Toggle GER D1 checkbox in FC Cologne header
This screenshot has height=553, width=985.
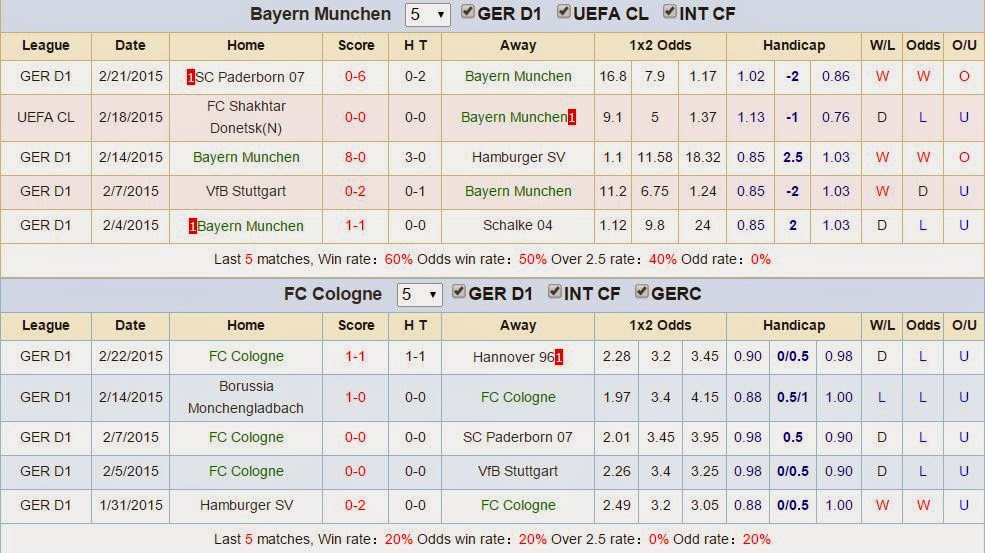(459, 293)
